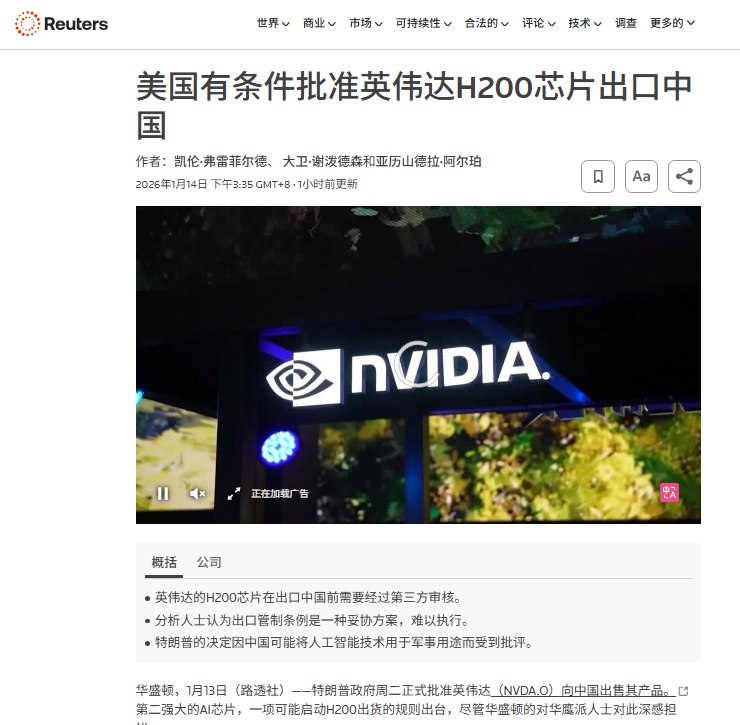This screenshot has height=725, width=740.
Task: Open the 更多的 menu
Action: (672, 23)
